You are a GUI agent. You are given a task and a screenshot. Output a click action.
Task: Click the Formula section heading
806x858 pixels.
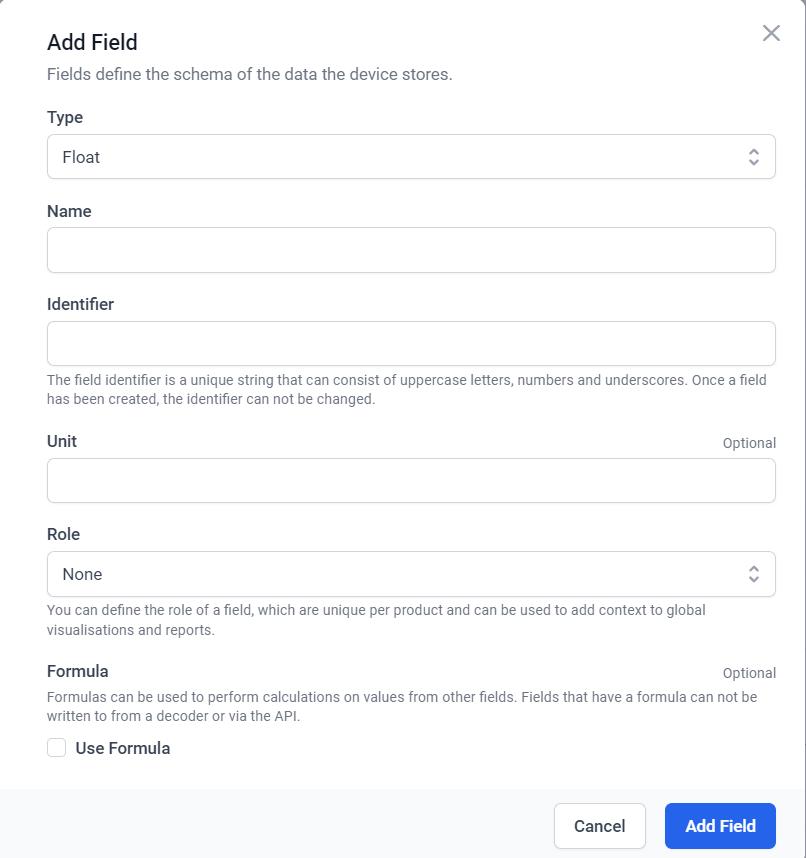77,671
